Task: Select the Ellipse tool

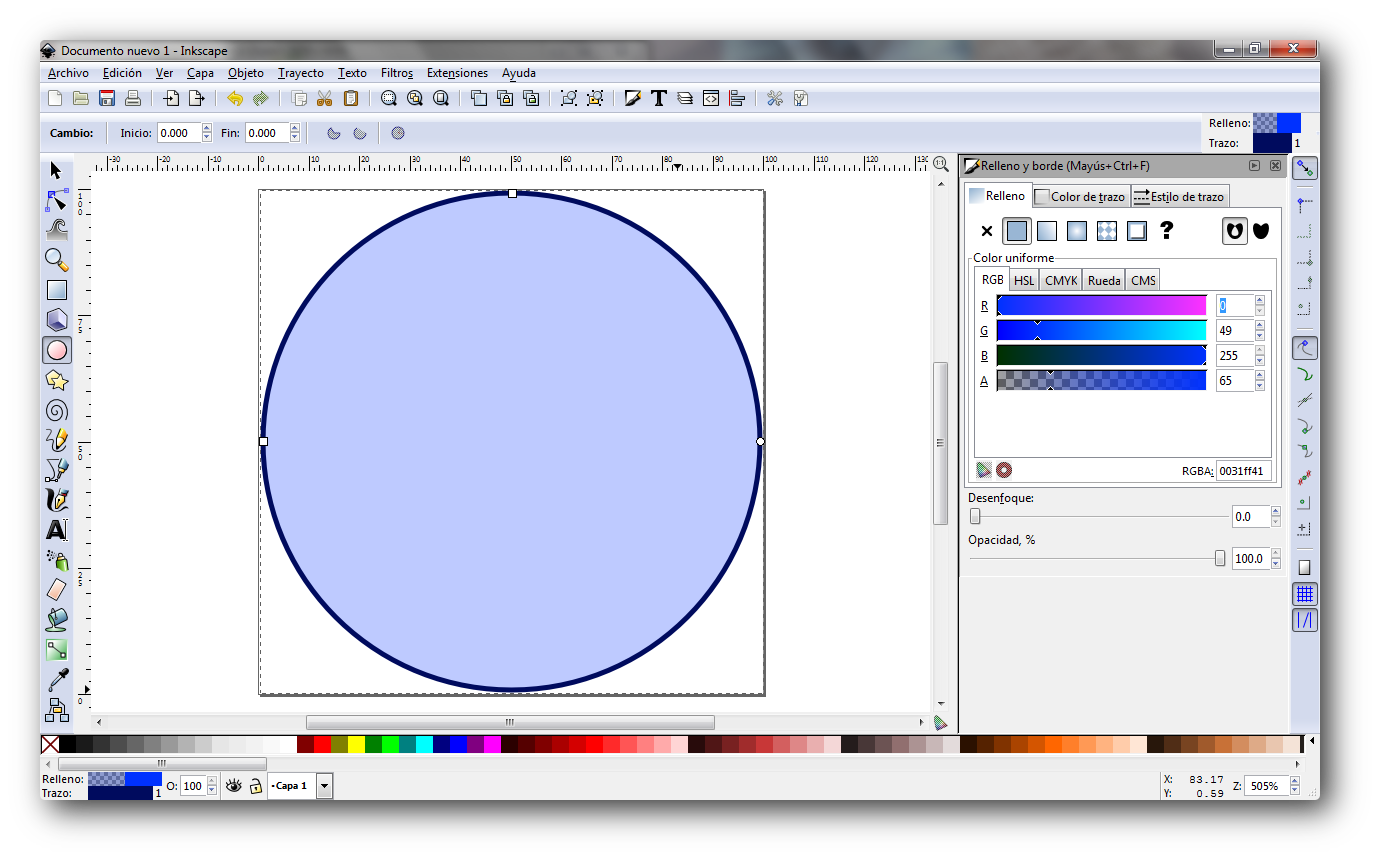Action: [x=57, y=350]
